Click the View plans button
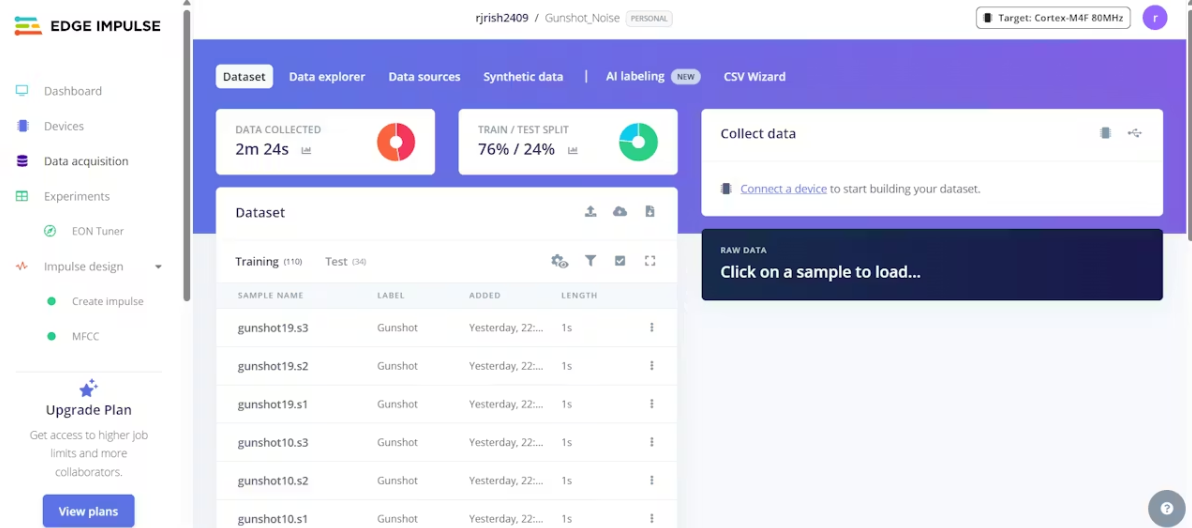 tap(89, 511)
